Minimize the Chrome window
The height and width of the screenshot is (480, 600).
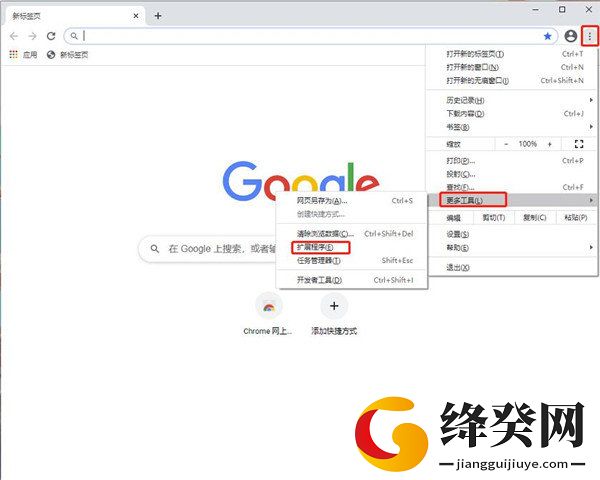[x=535, y=10]
